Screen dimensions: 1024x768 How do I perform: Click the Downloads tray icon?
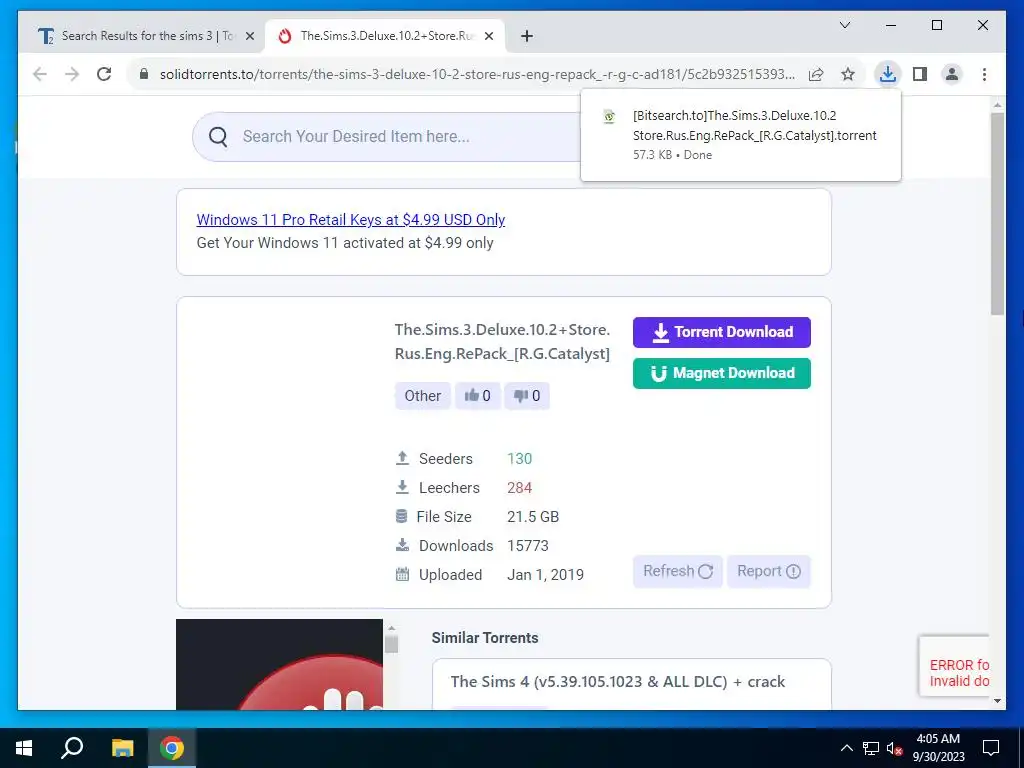[x=402, y=545]
